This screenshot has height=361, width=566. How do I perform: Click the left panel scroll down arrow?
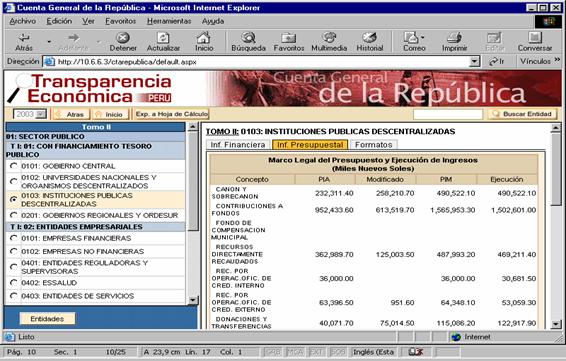point(193,300)
